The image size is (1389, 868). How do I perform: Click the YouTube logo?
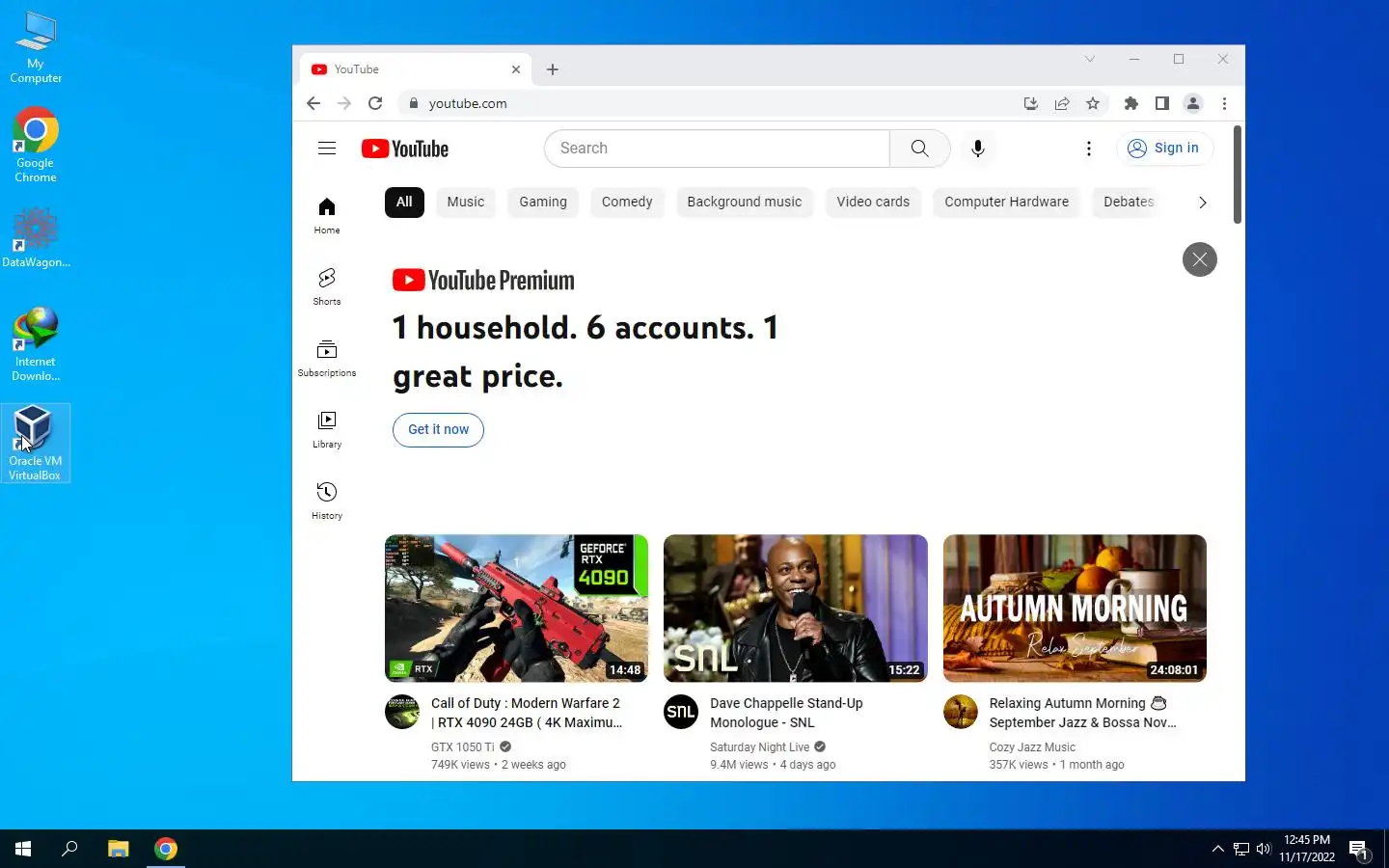click(x=405, y=149)
